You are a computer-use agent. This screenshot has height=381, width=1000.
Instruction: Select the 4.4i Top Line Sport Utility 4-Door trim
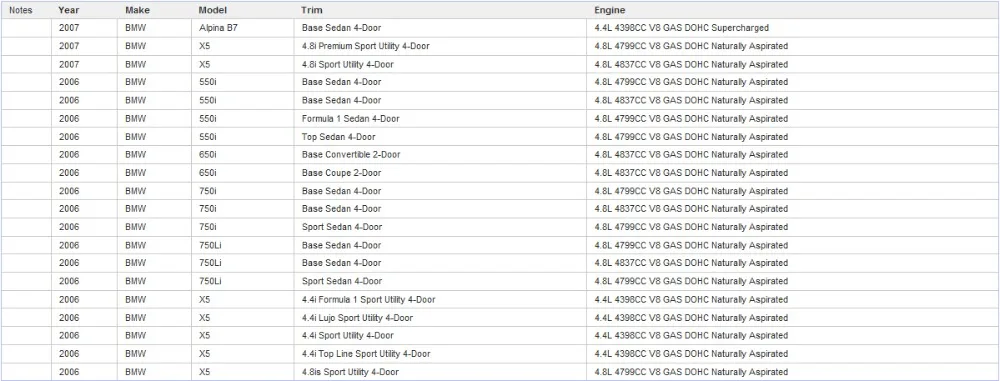pos(366,354)
